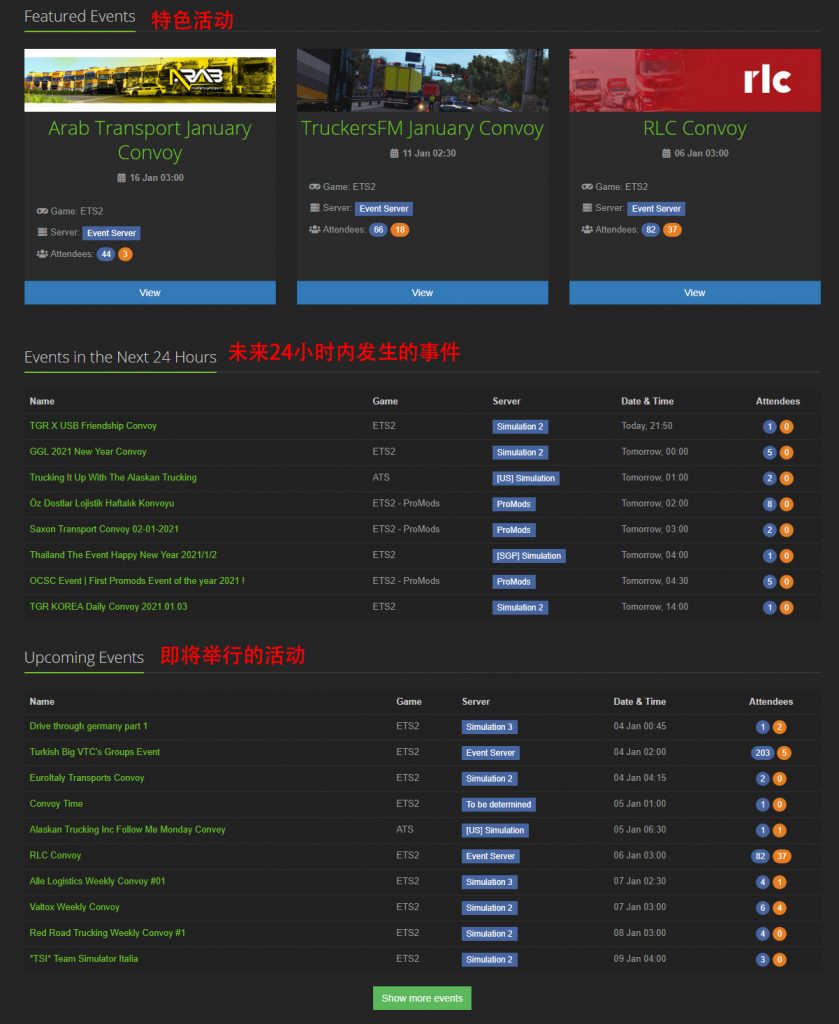Open the TSI Team Simulator Italia event
The width and height of the screenshot is (839, 1024).
pyautogui.click(x=84, y=959)
